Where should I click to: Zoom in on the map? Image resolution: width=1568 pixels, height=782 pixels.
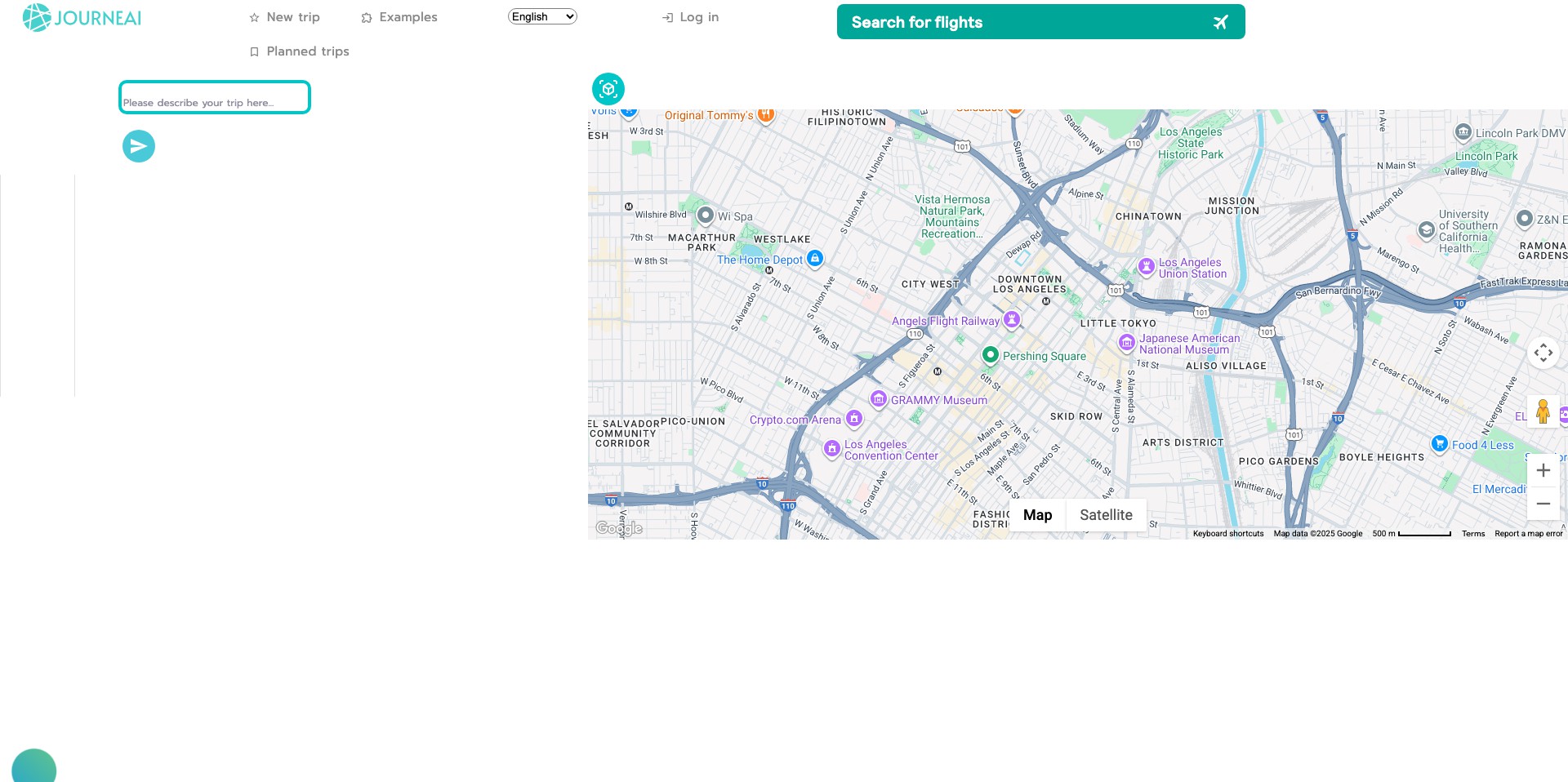coord(1543,470)
